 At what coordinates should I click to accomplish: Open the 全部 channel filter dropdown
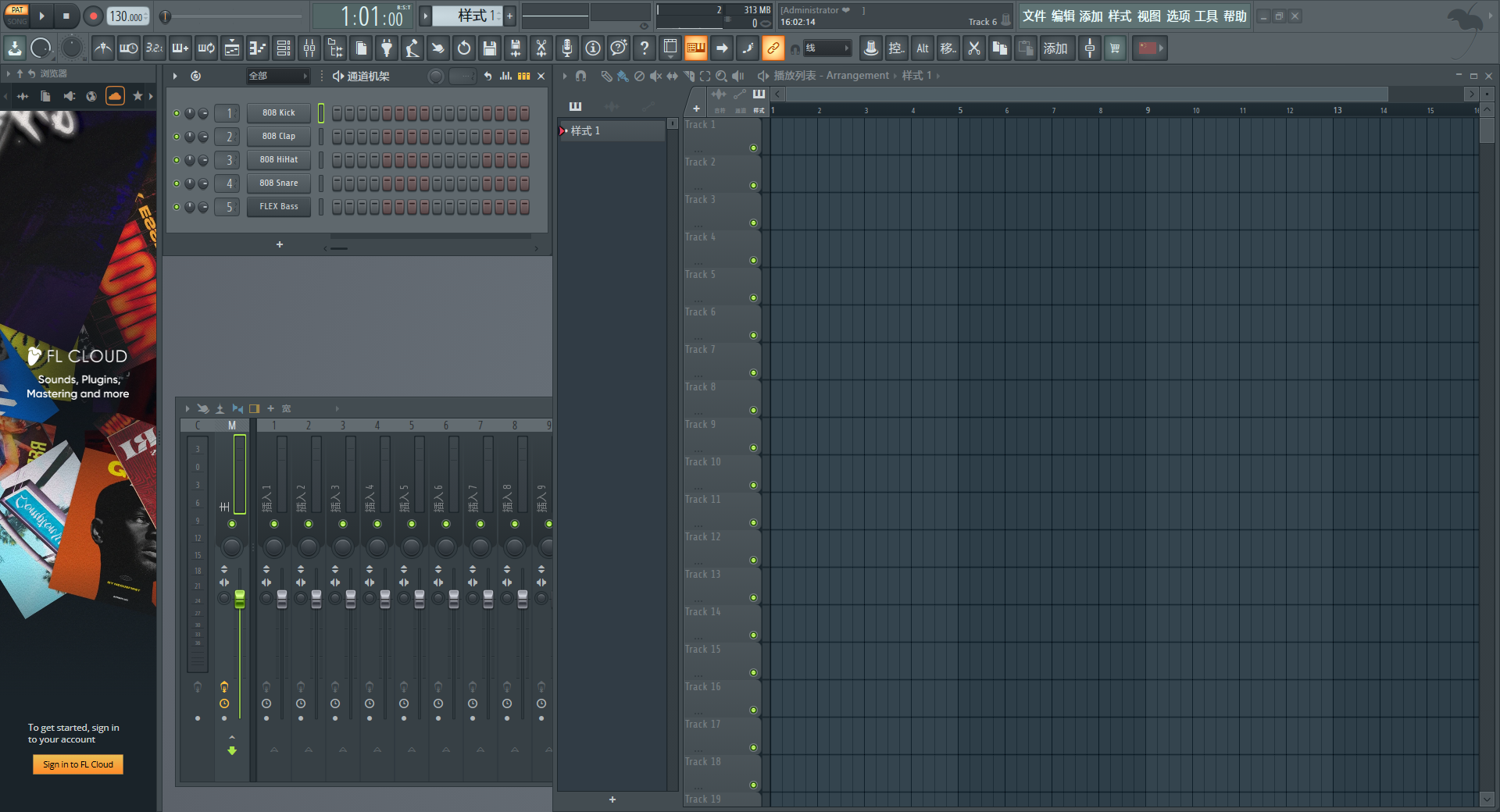tap(277, 76)
